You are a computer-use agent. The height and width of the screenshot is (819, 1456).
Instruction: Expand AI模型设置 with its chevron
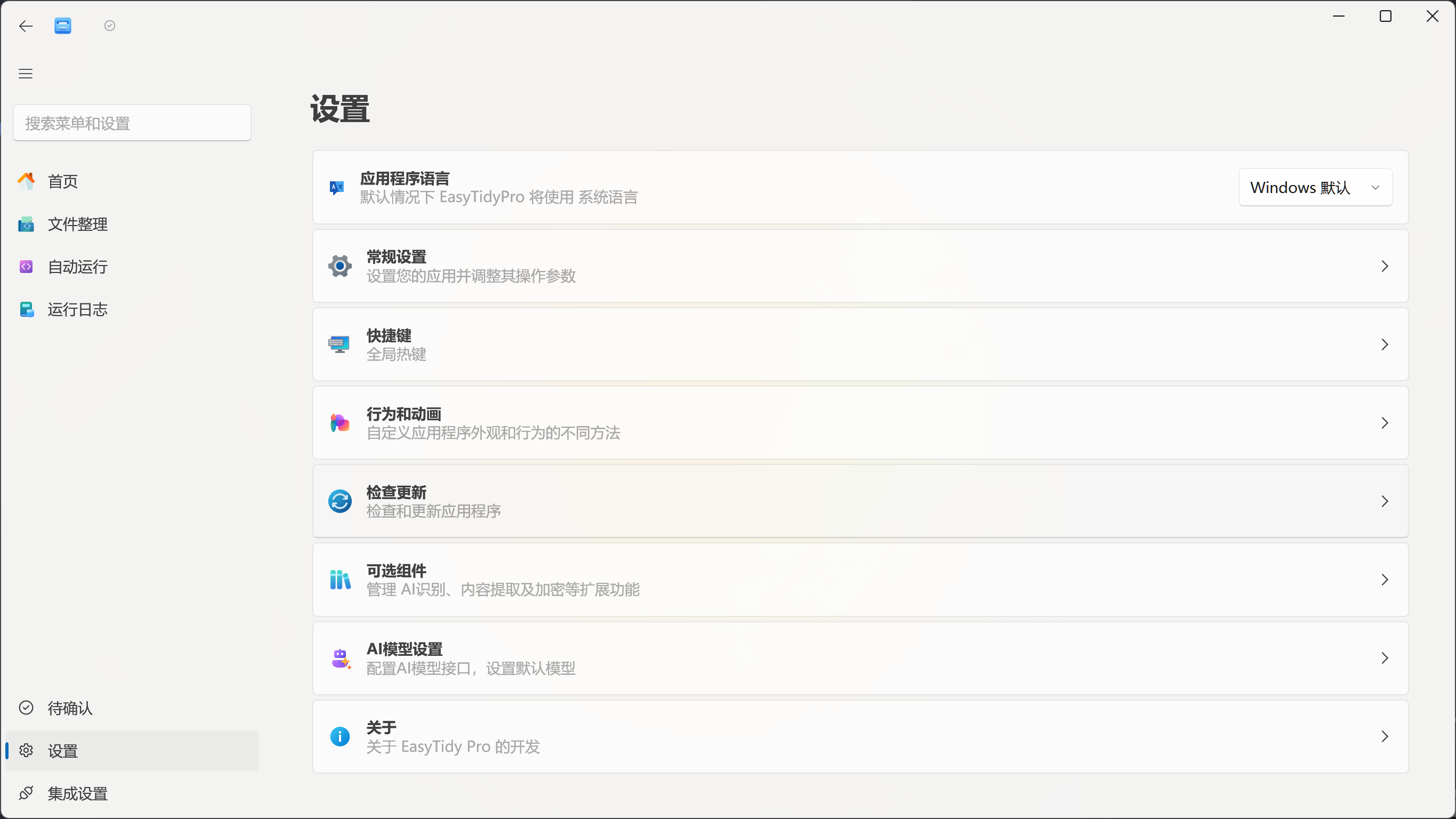tap(1384, 658)
